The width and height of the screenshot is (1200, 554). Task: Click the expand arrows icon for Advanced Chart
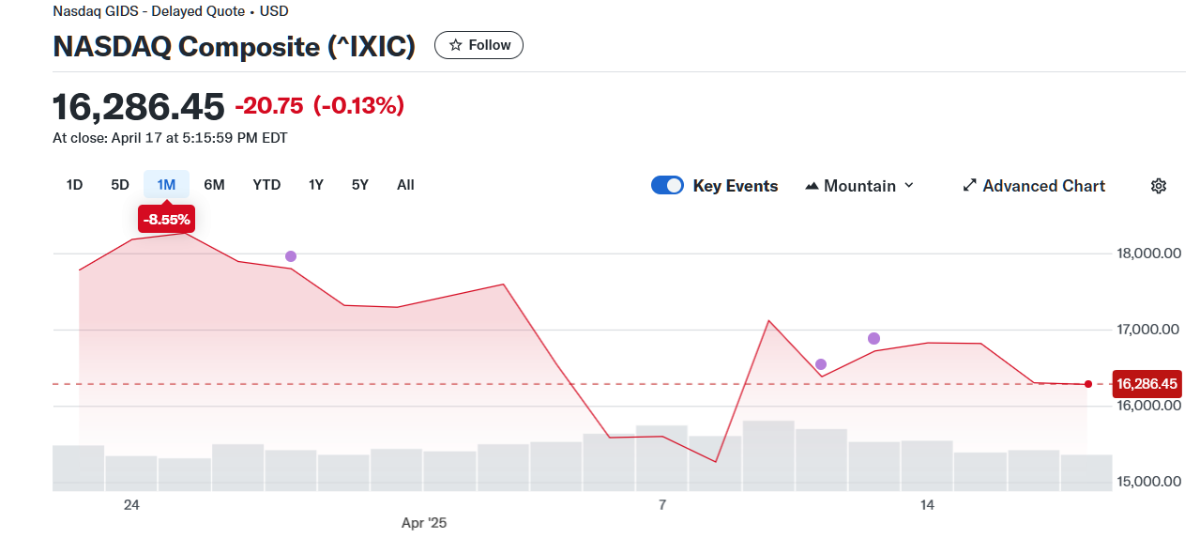point(969,186)
